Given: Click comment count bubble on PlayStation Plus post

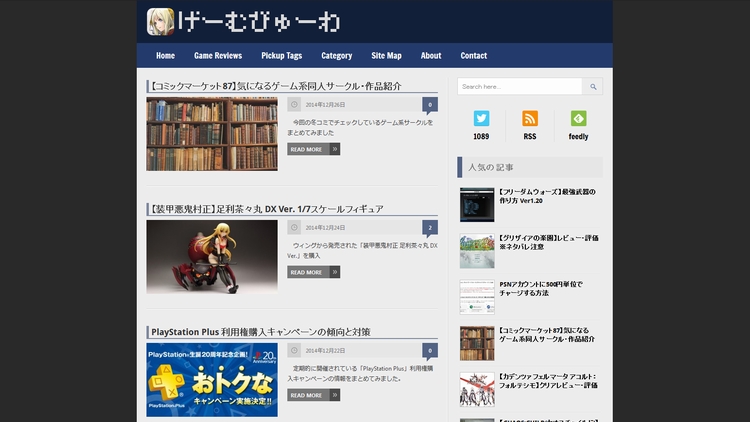Looking at the screenshot, I should pyautogui.click(x=430, y=351).
